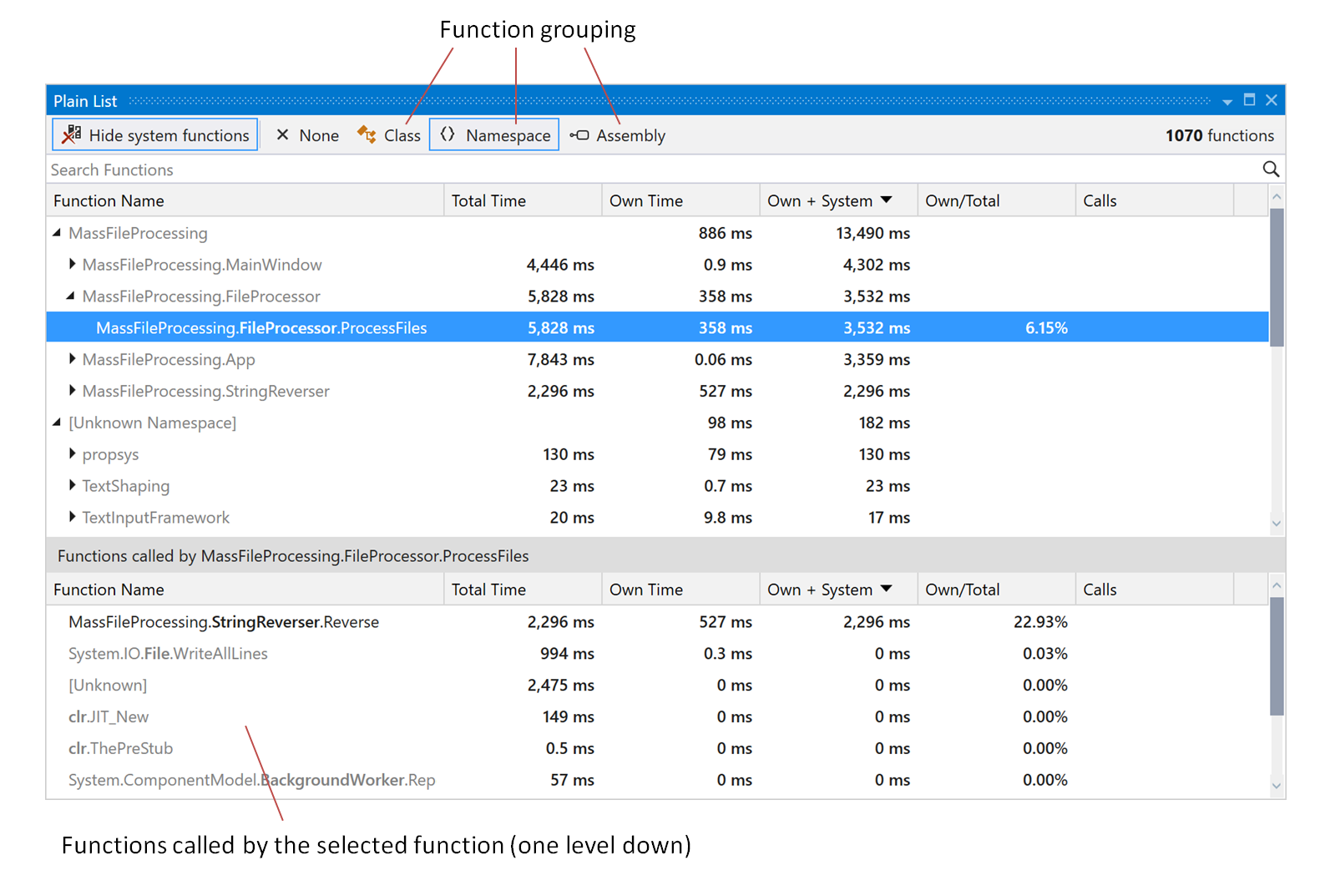
Task: Click the search magnifier icon
Action: pyautogui.click(x=1270, y=170)
